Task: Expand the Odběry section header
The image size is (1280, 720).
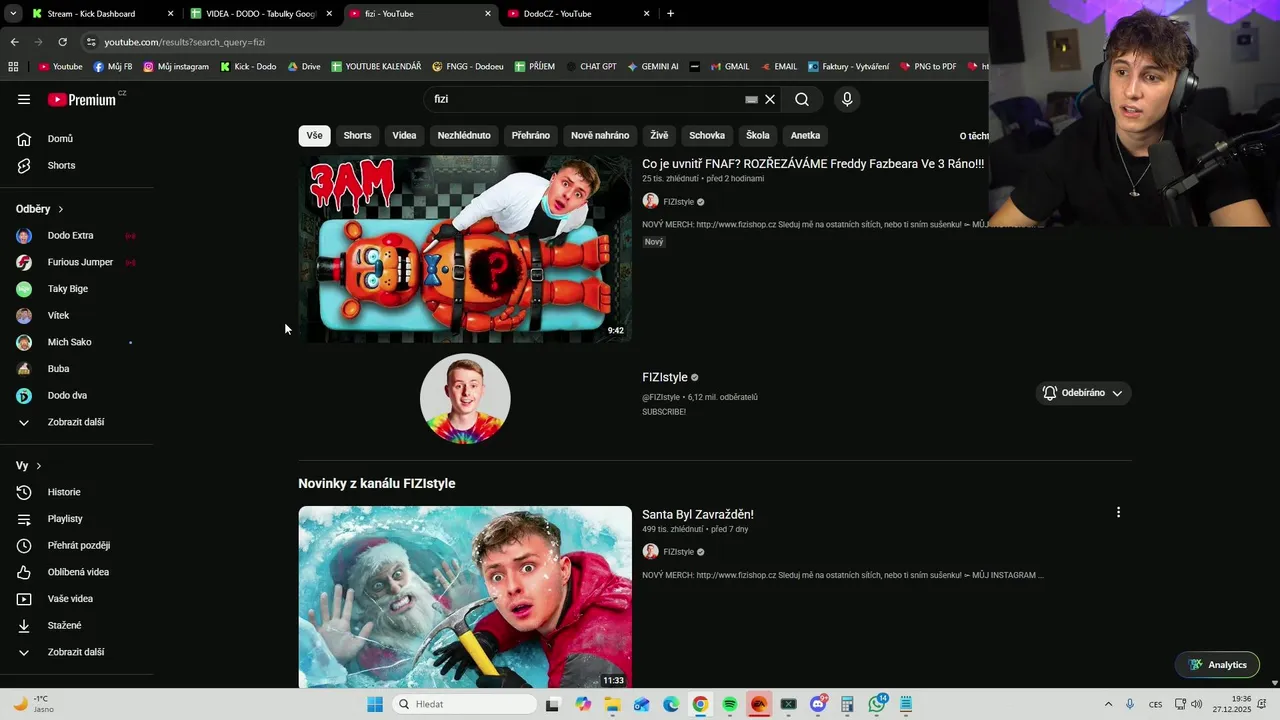Action: coord(40,209)
